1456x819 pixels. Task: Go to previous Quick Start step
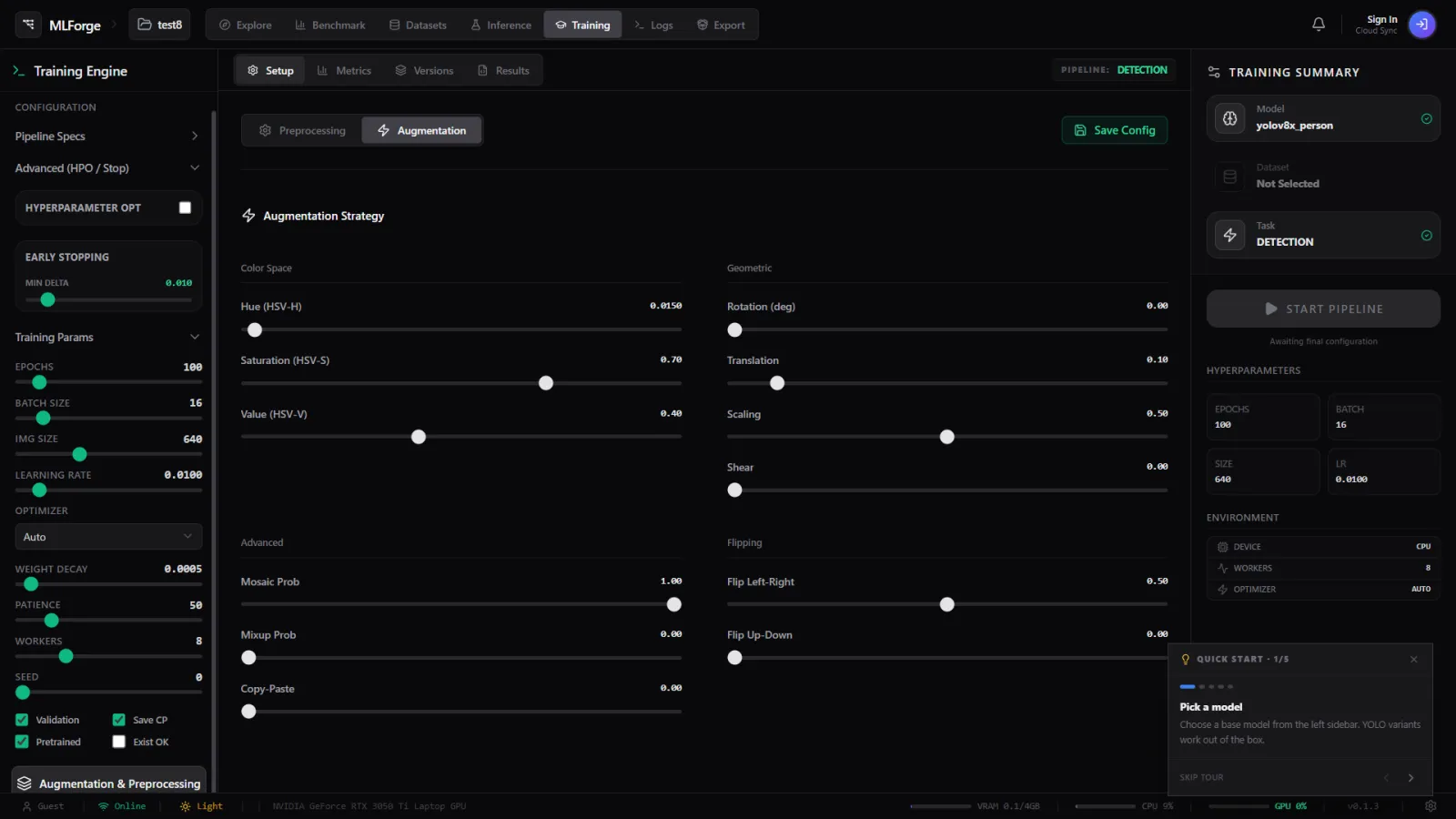click(1386, 777)
